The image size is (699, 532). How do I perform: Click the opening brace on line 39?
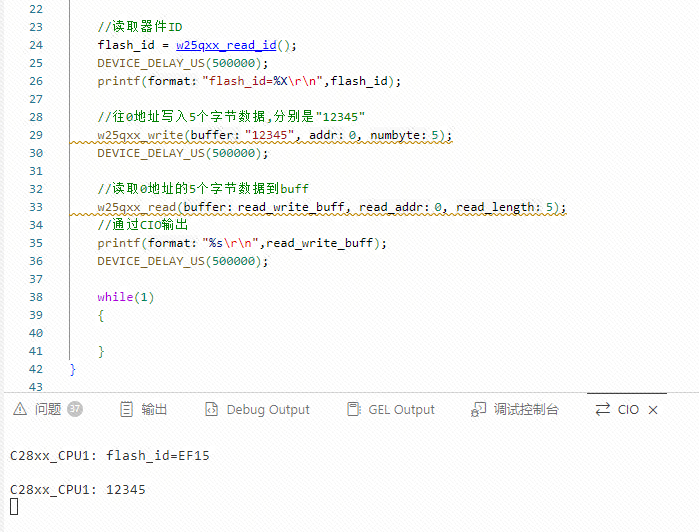pos(101,315)
